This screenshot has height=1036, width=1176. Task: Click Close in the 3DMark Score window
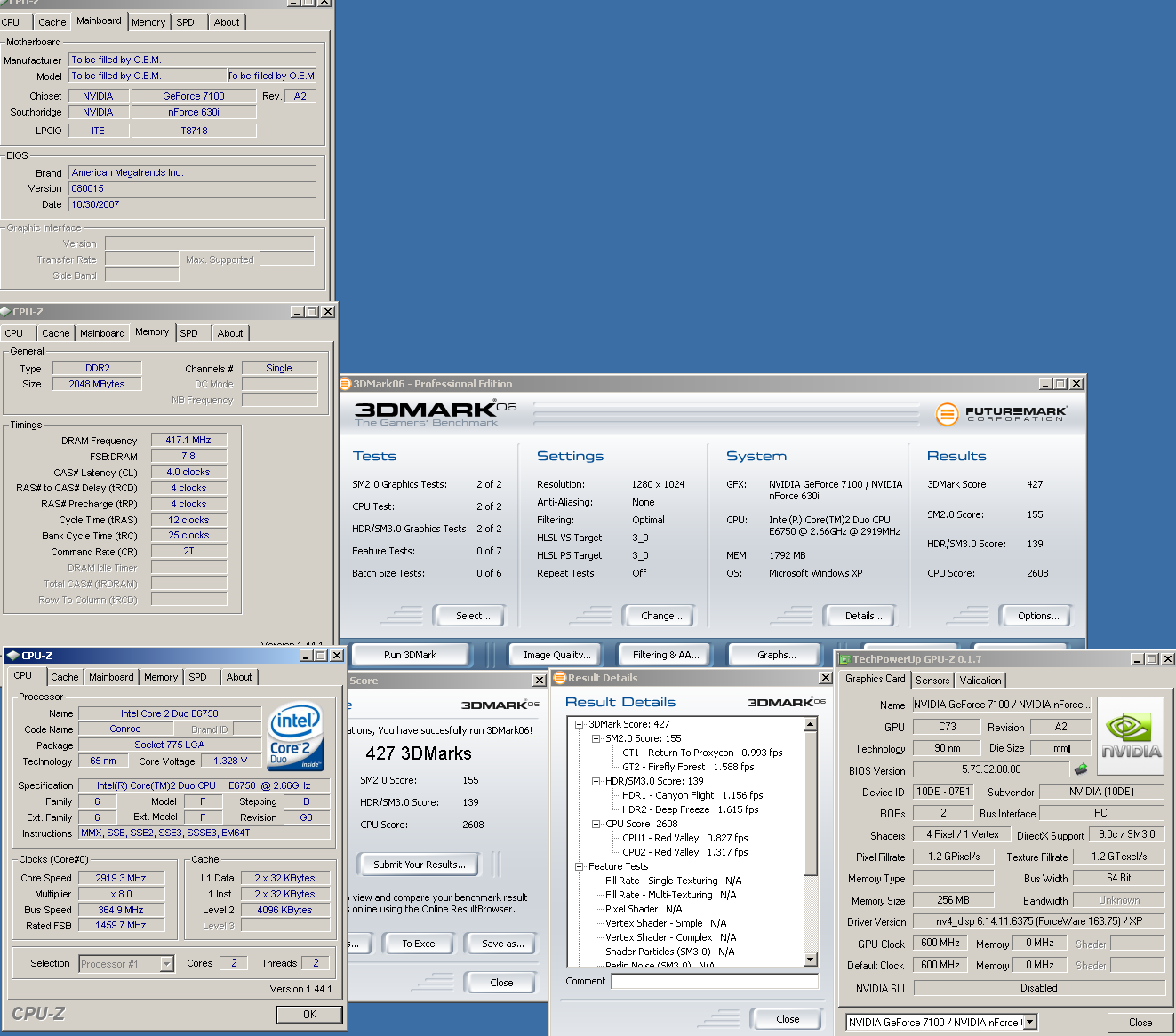point(501,983)
